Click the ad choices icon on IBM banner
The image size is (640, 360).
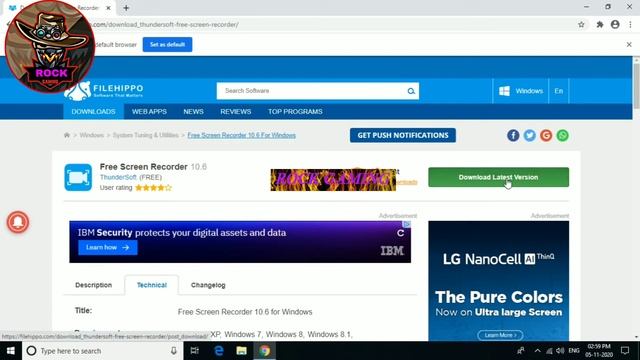pos(407,224)
